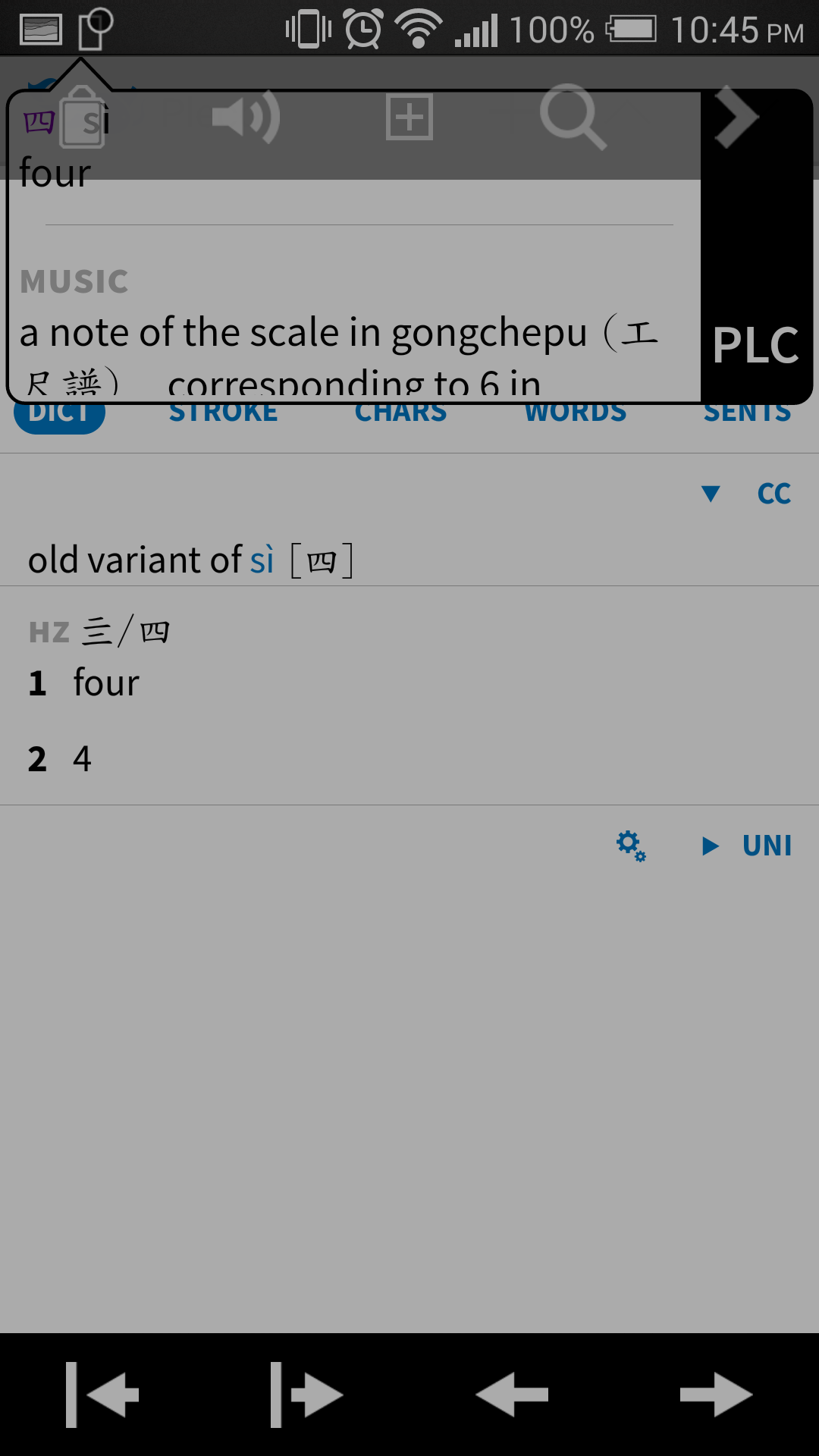Collapse the CC dictionary section

click(711, 494)
